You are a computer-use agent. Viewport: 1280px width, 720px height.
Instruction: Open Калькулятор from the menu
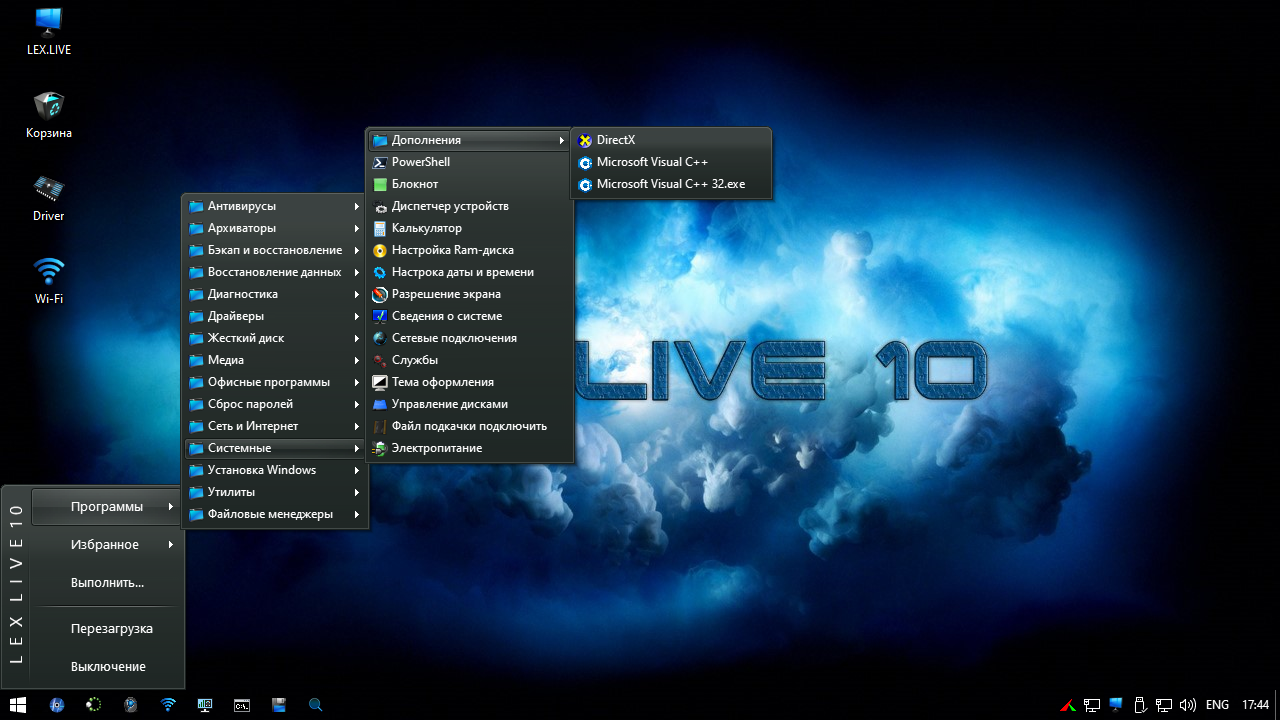426,228
